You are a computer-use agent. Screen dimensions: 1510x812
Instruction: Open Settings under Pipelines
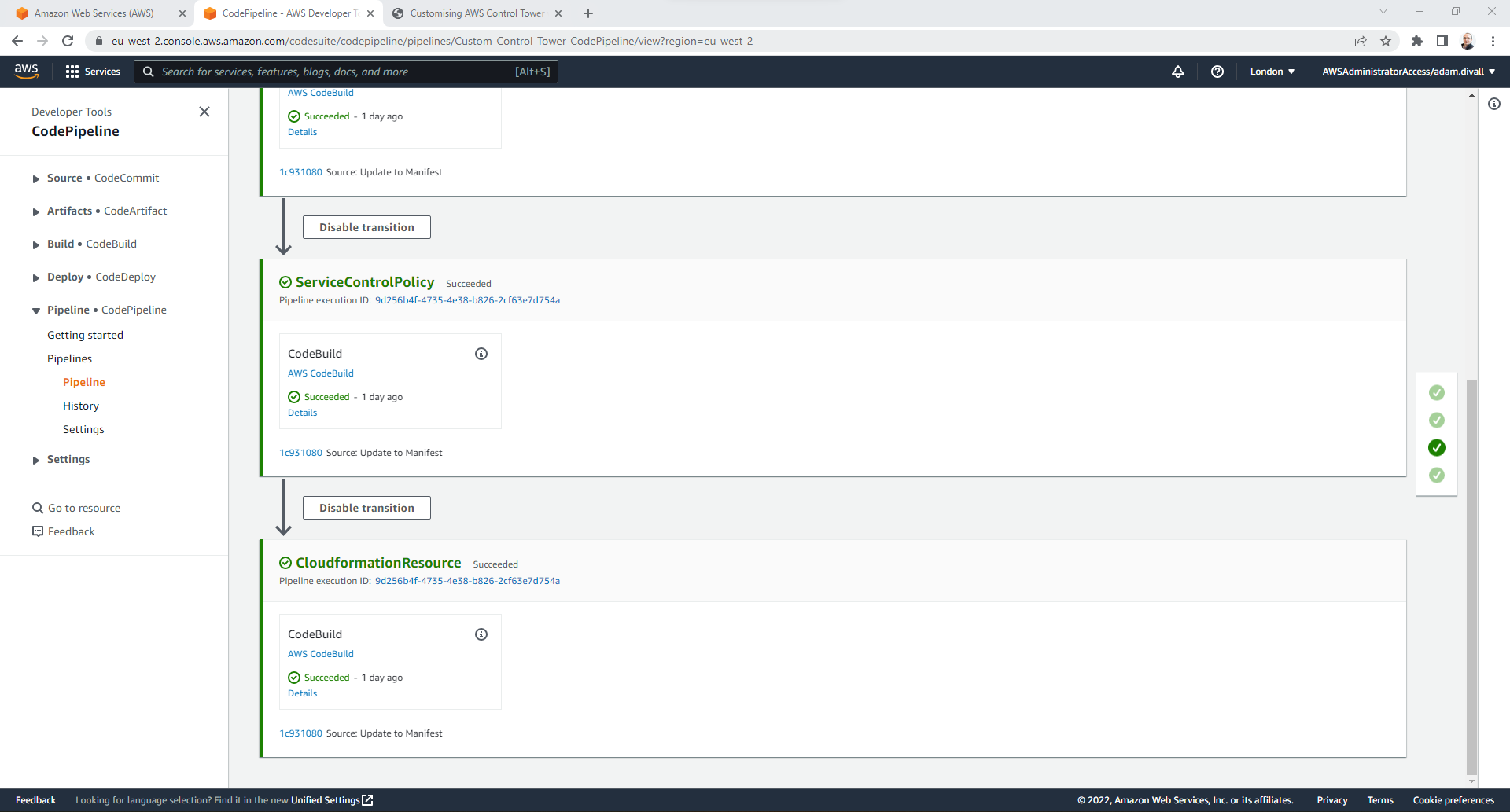(83, 429)
